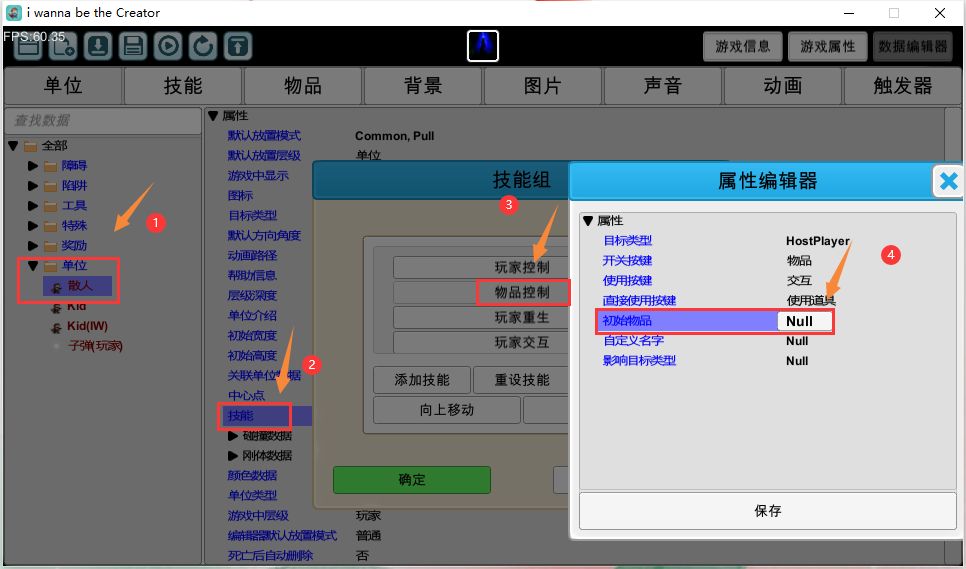The height and width of the screenshot is (569, 966).
Task: Switch to the 触发器 tab
Action: pos(903,86)
